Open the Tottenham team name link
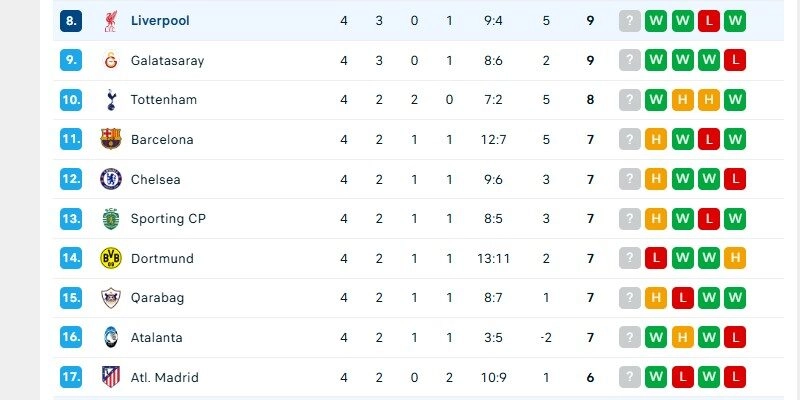 pos(163,100)
